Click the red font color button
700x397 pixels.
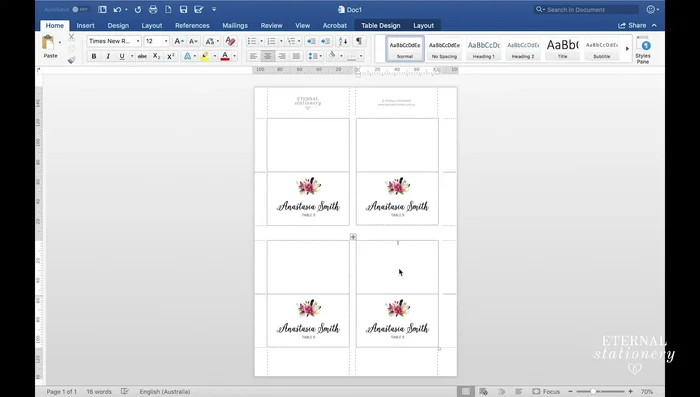225,56
